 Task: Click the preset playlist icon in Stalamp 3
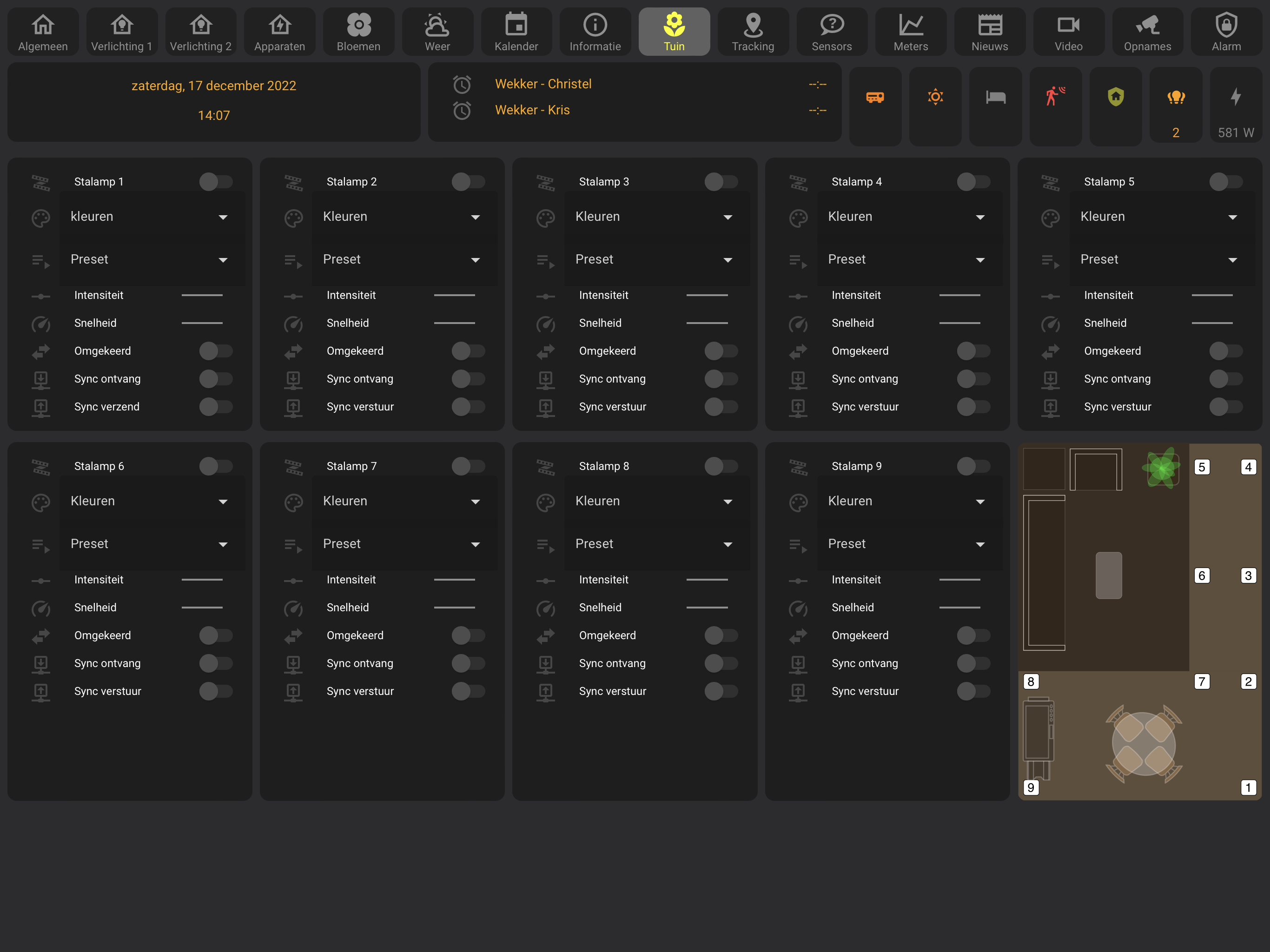[545, 261]
